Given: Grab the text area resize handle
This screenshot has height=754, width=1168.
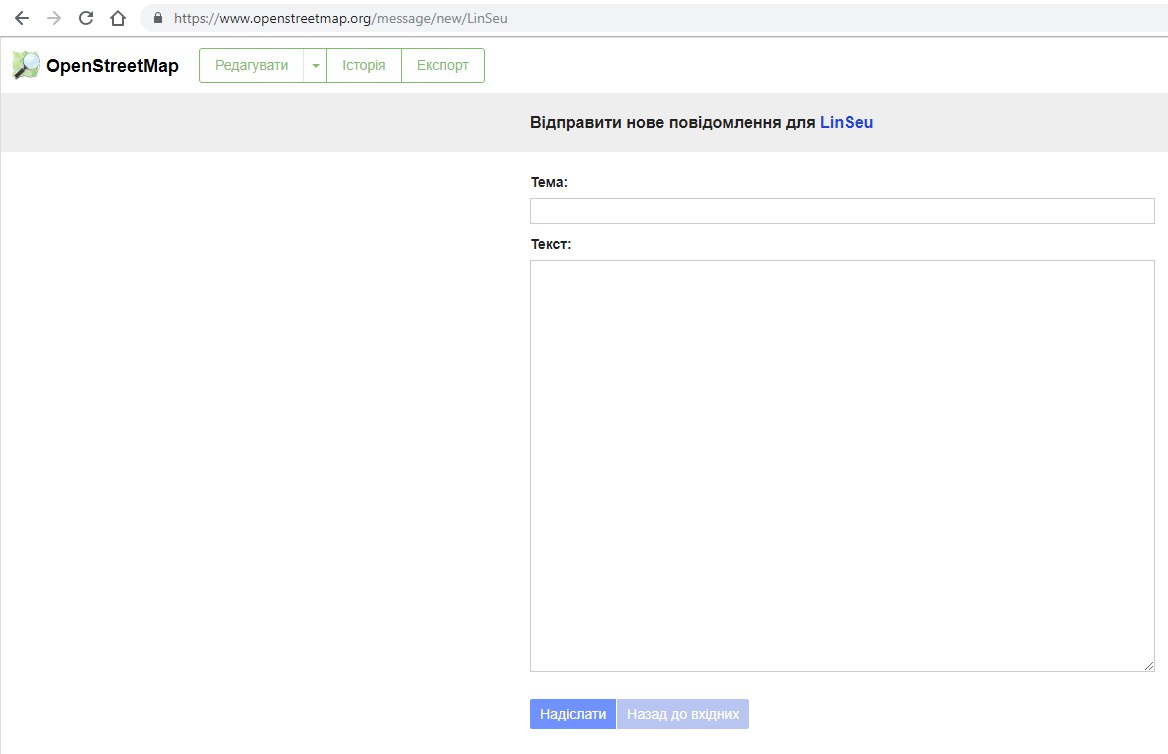Looking at the screenshot, I should (1149, 665).
